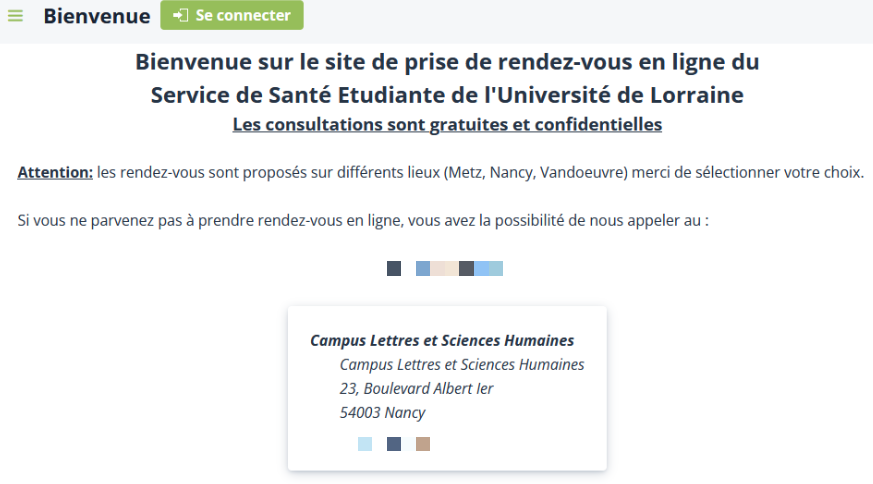Click the Bienvenue sur le site heading line
Screen dimensions: 873x484
[x=447, y=62]
